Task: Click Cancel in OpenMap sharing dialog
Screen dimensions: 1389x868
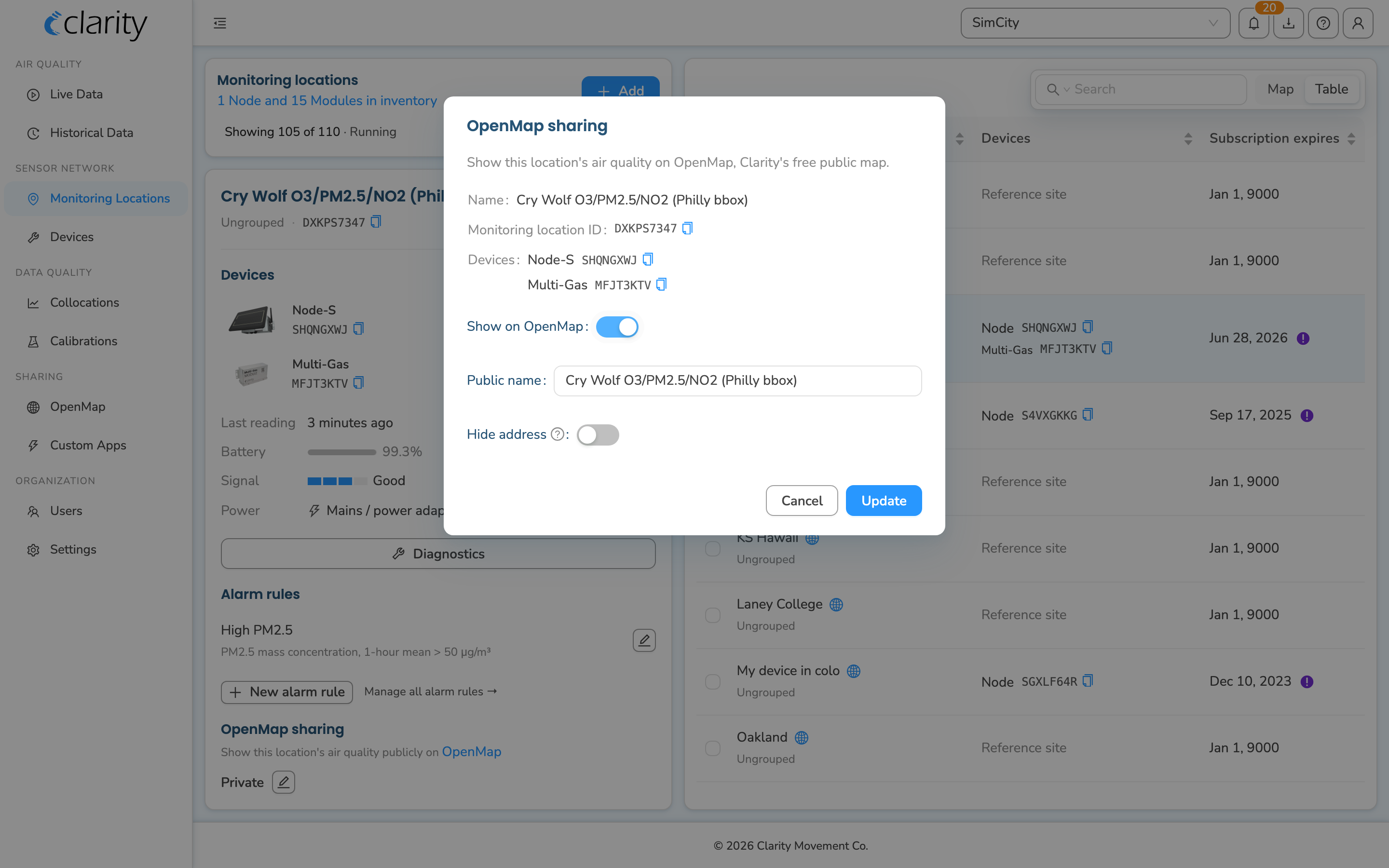Action: 801,501
